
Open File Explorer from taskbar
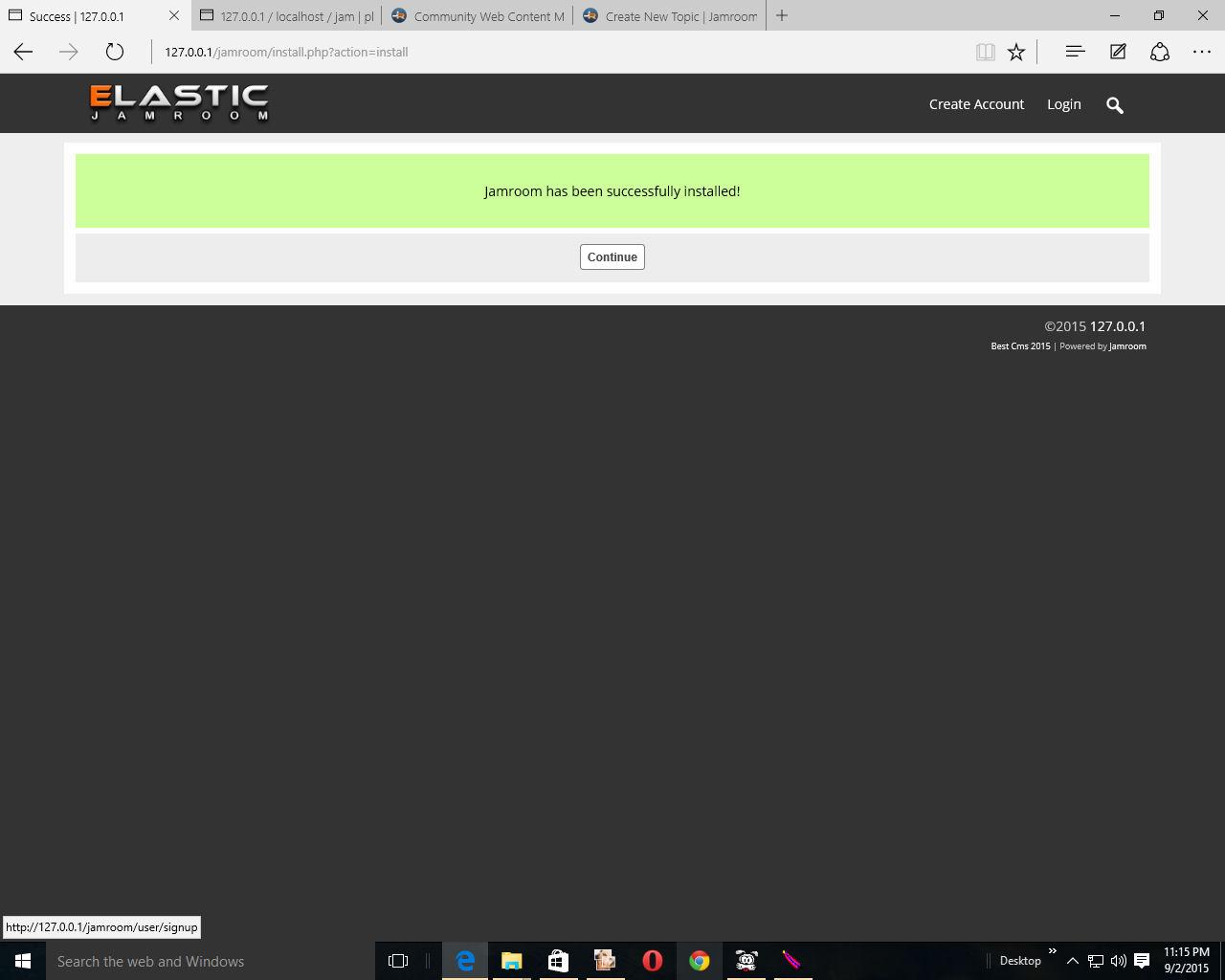[x=511, y=961]
